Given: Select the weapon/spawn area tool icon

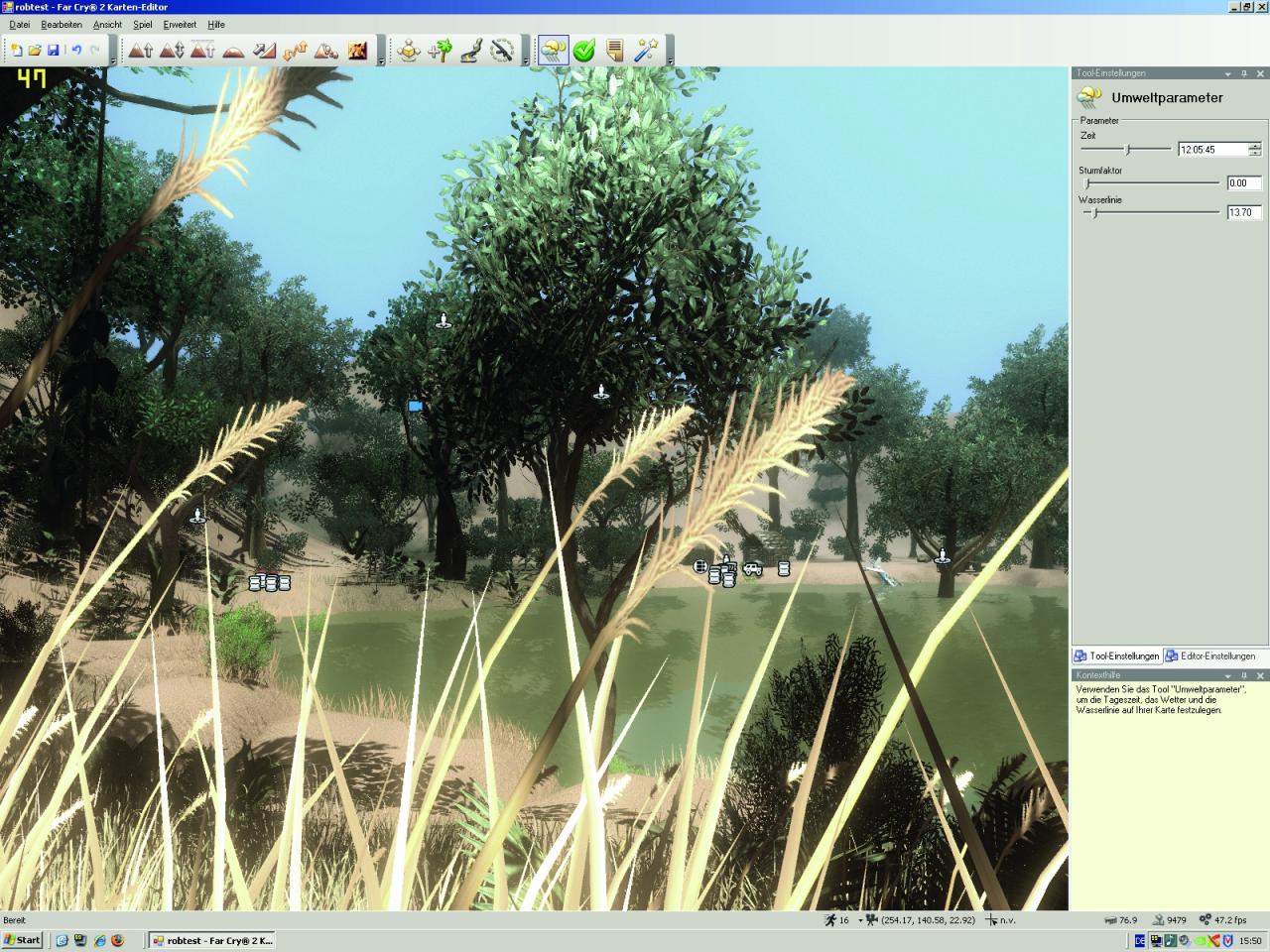Looking at the screenshot, I should click(502, 50).
